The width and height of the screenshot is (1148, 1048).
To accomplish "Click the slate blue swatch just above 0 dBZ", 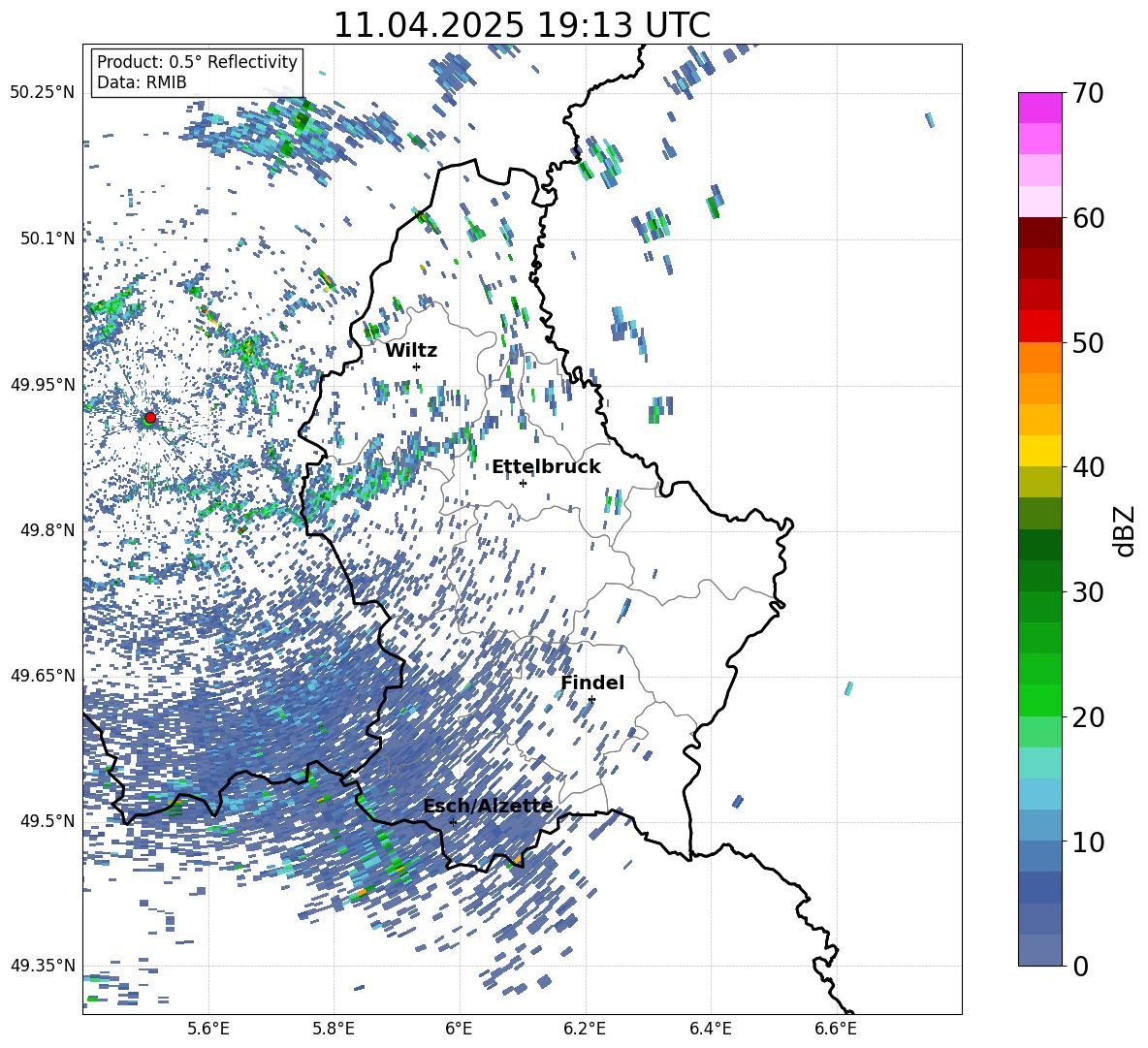I will point(1040,950).
